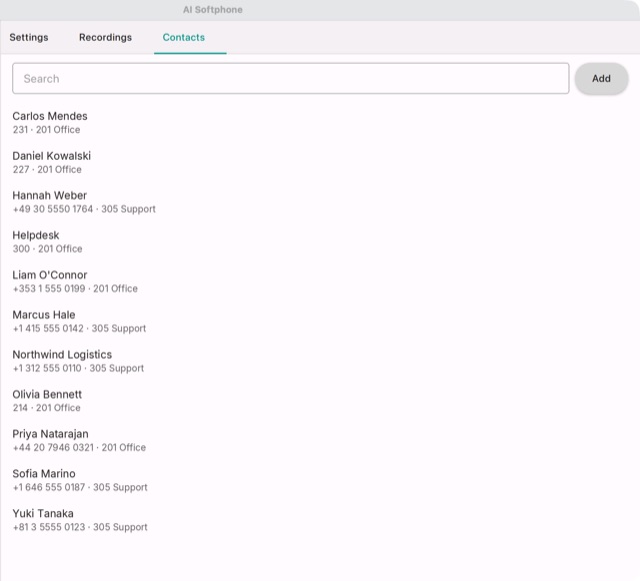The width and height of the screenshot is (640, 581).
Task: Click the Add contact button
Action: [x=601, y=78]
